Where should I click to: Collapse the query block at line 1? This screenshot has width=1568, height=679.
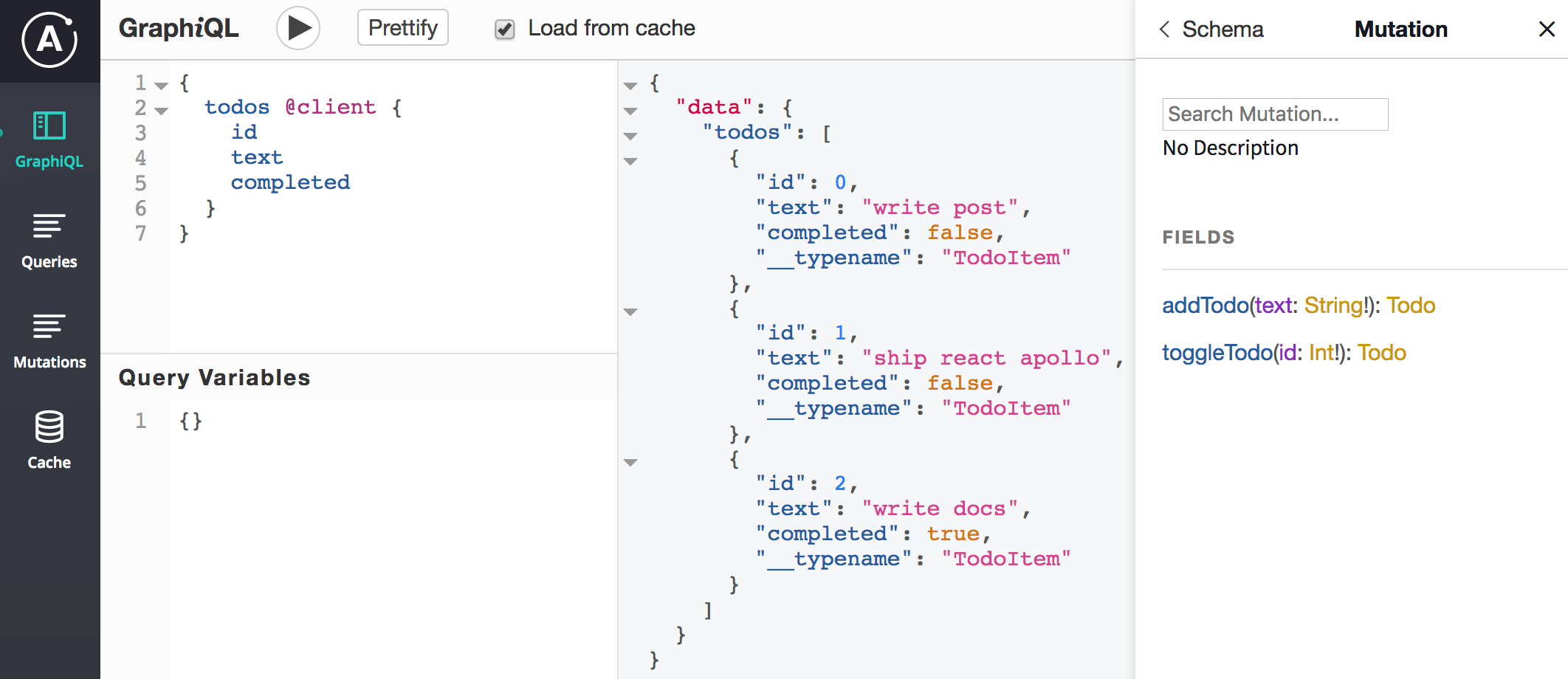[162, 86]
